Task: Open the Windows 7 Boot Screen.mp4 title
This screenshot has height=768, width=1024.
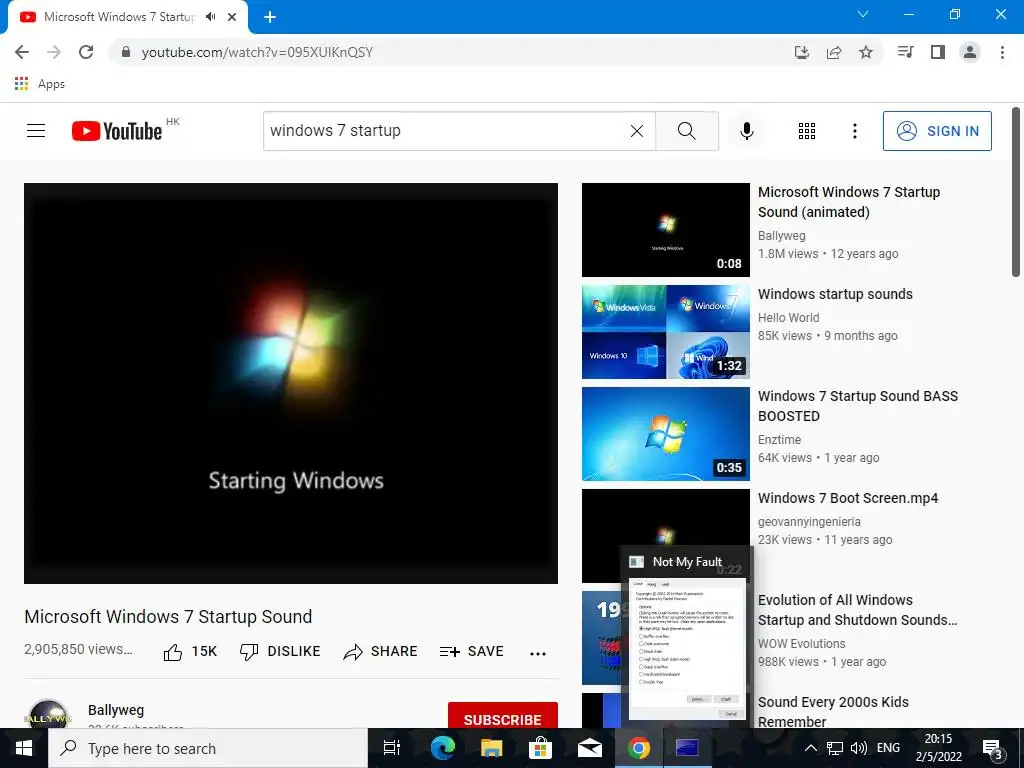Action: point(848,498)
